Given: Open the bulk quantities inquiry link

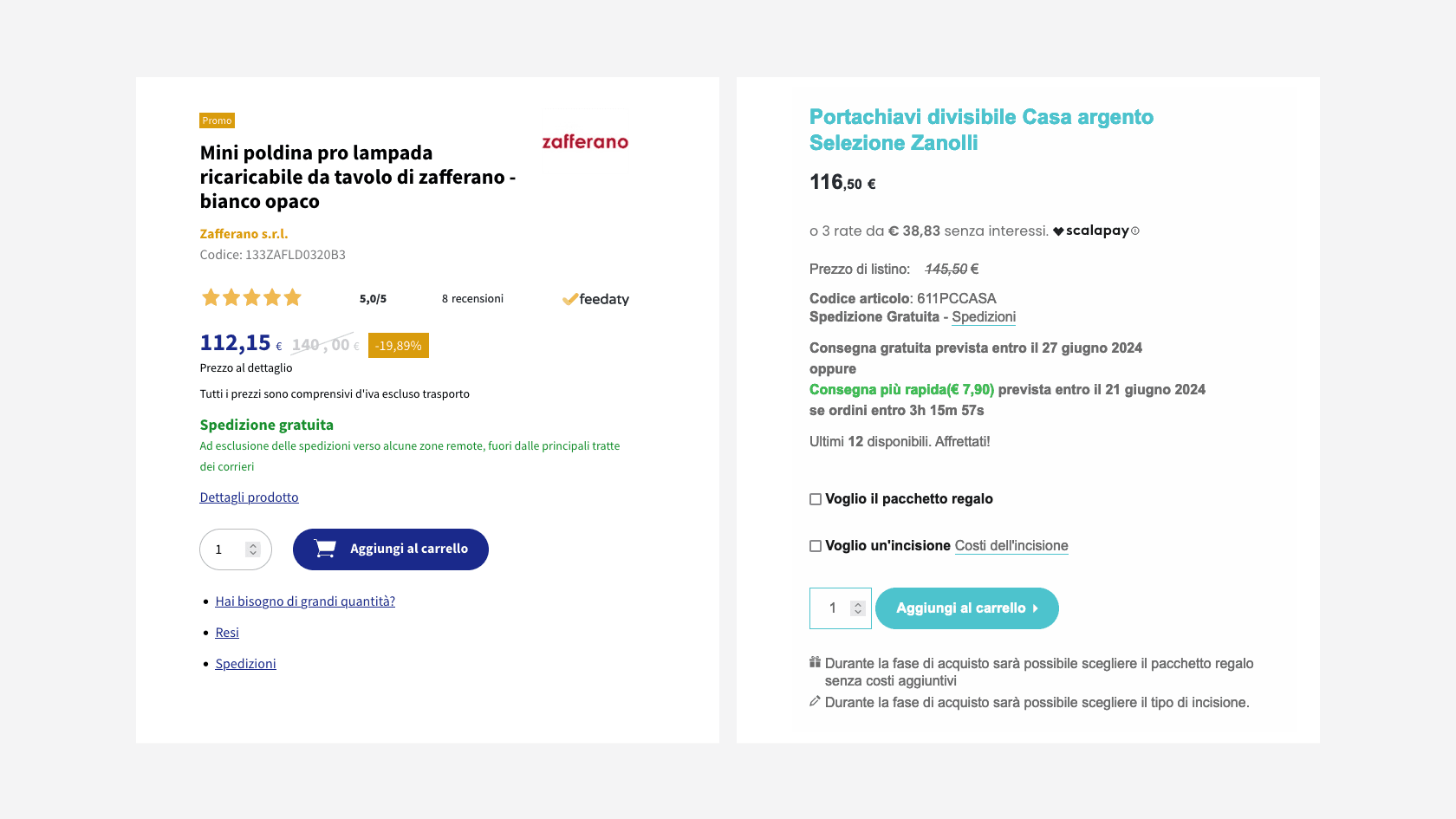Looking at the screenshot, I should tap(305, 601).
